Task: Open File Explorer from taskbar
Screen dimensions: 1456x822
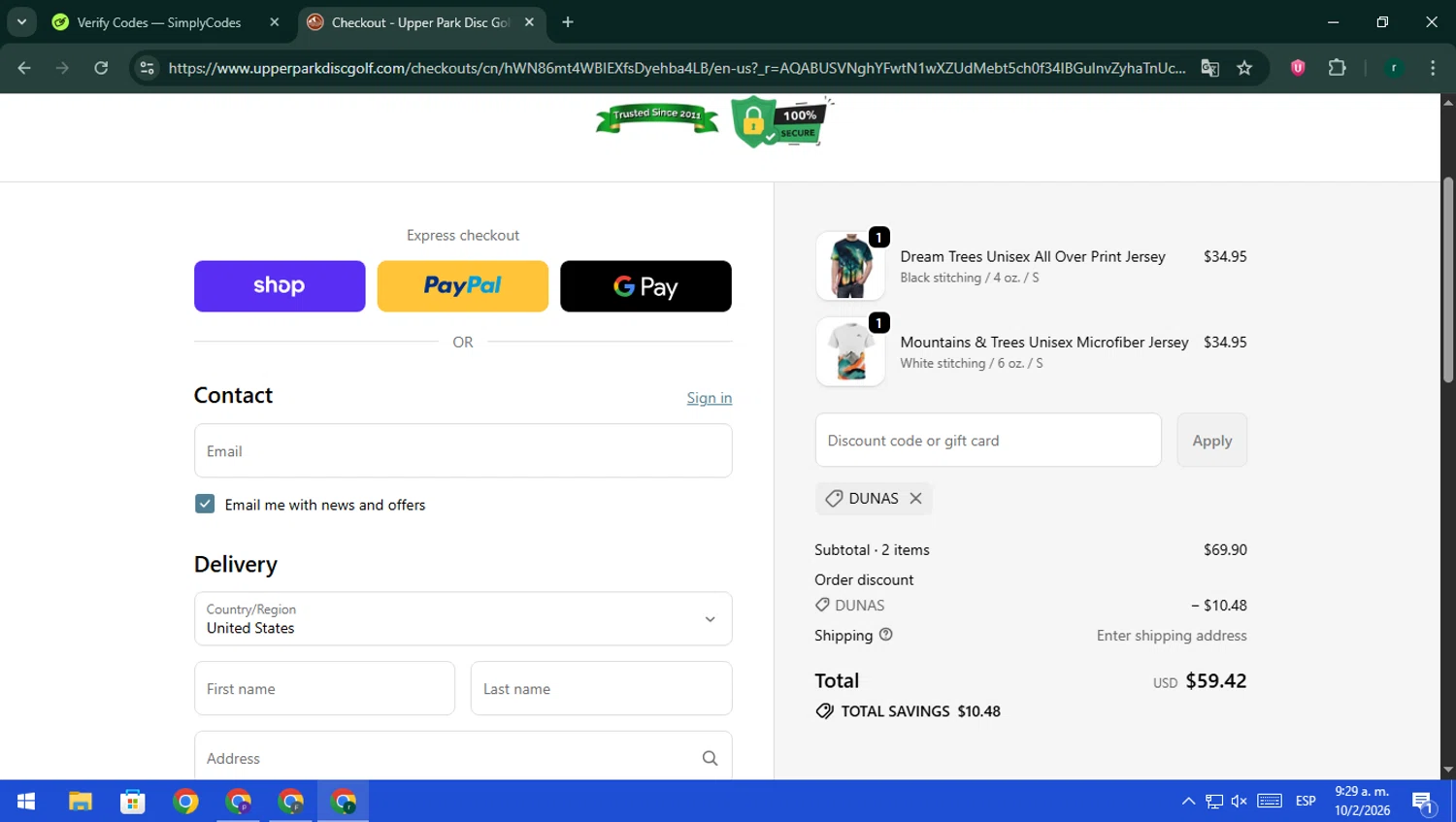Action: pyautogui.click(x=80, y=801)
